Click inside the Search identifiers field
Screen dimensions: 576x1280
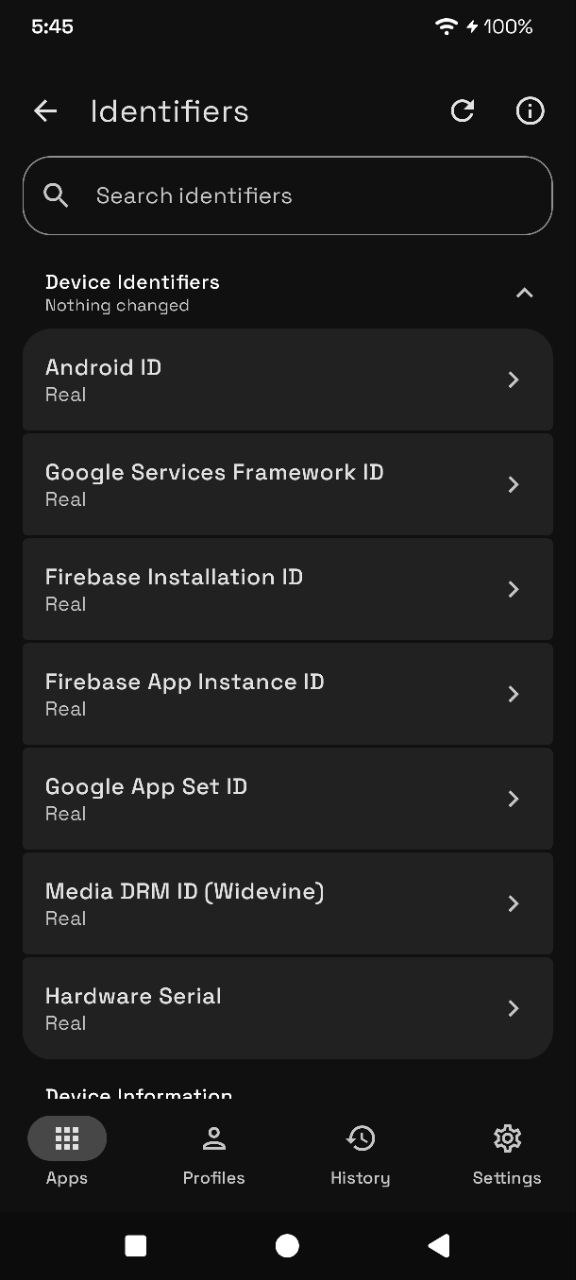[x=288, y=195]
